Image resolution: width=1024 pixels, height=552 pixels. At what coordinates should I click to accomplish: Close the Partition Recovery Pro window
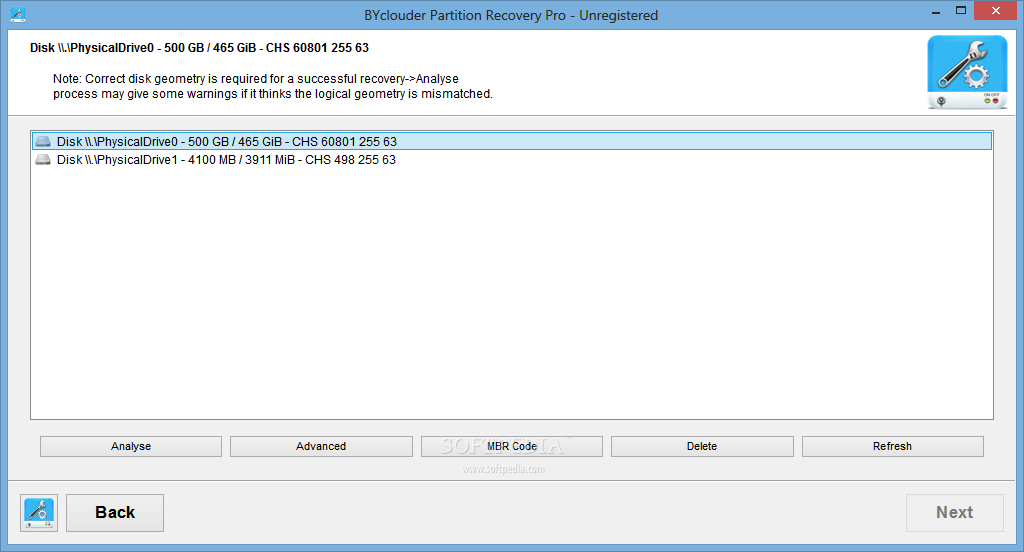click(x=996, y=10)
